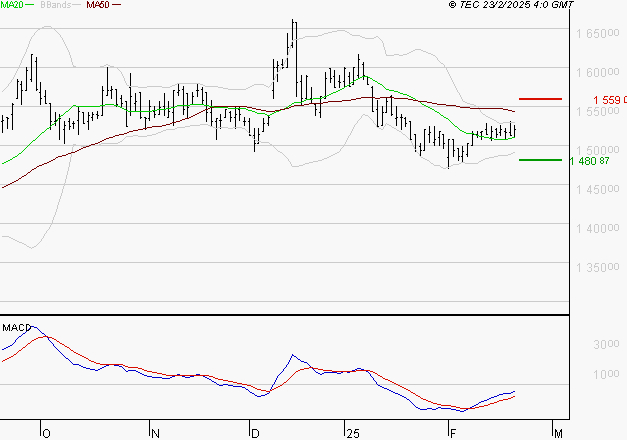Screen dimensions: 627x440
Task: Click the green 1 480 87 support line
Action: tap(540, 160)
